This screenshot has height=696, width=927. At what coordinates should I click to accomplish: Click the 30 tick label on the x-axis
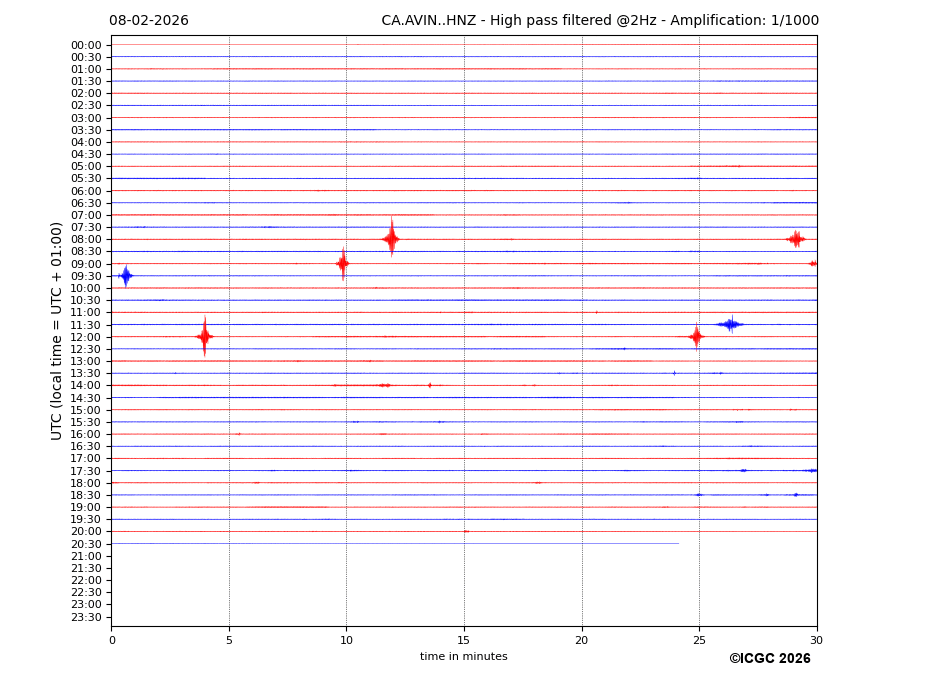[x=816, y=640]
